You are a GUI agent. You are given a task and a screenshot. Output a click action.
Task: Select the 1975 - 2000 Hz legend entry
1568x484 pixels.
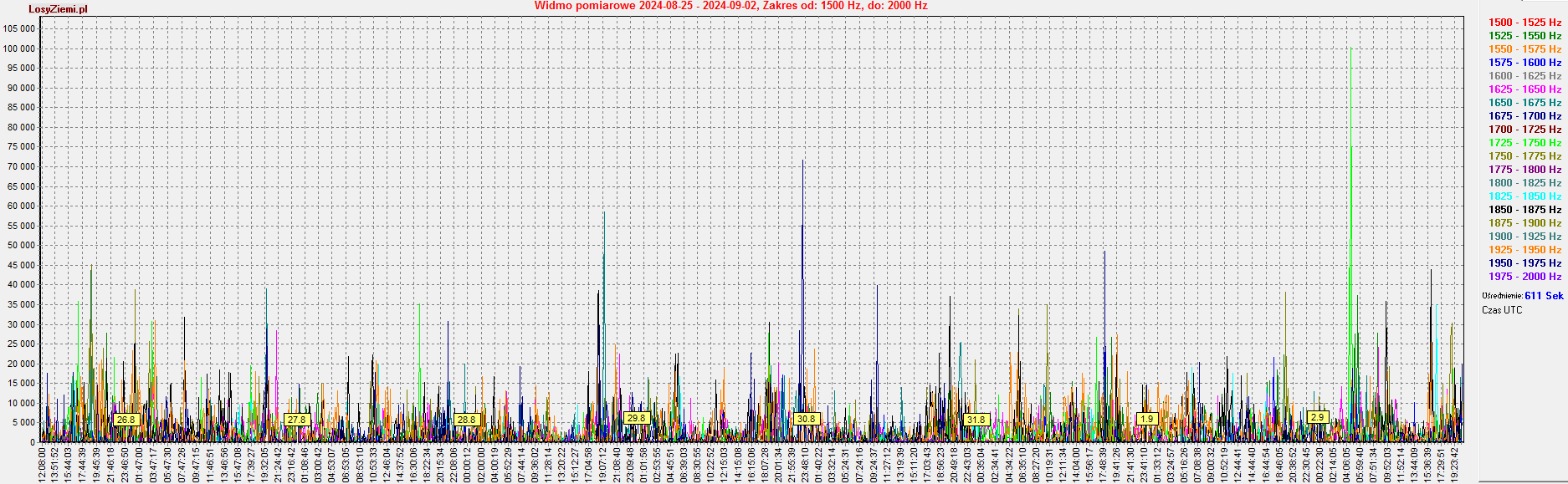coord(1524,277)
